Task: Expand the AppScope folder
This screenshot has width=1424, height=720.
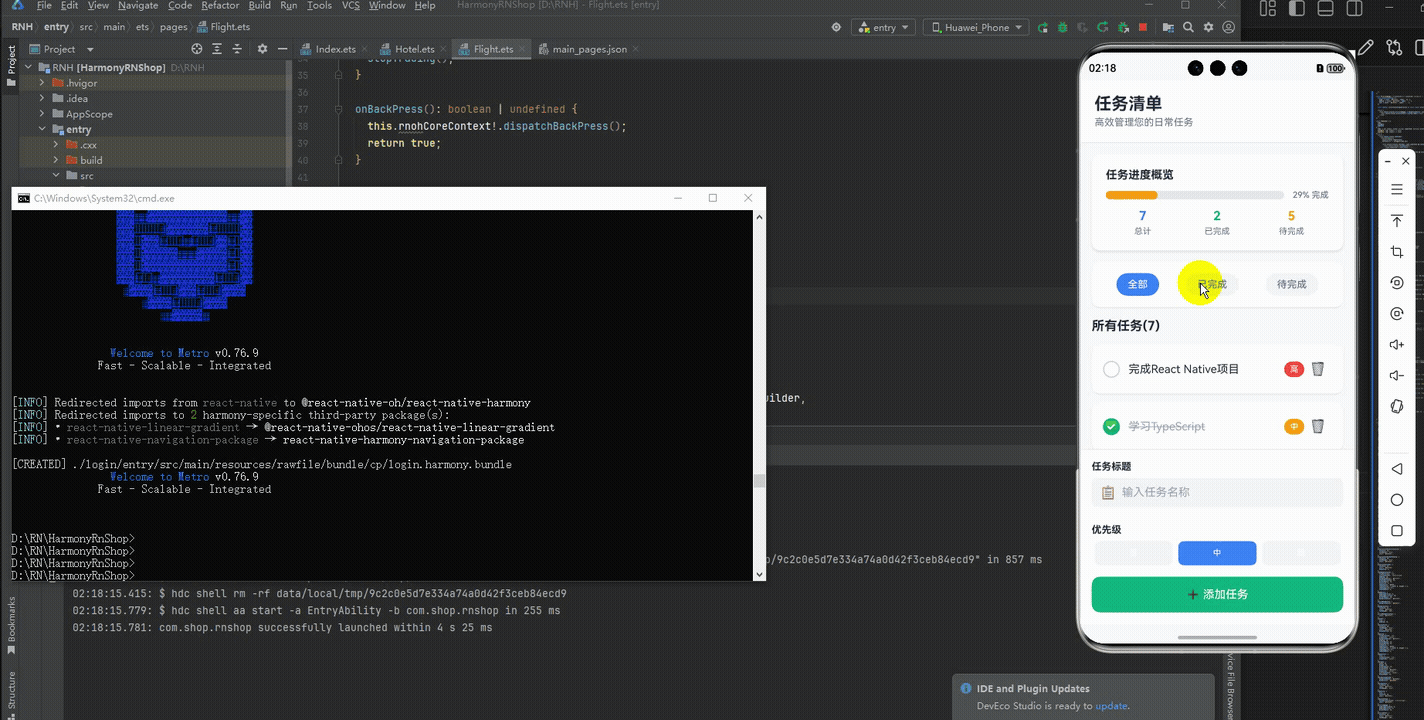Action: pyautogui.click(x=42, y=114)
